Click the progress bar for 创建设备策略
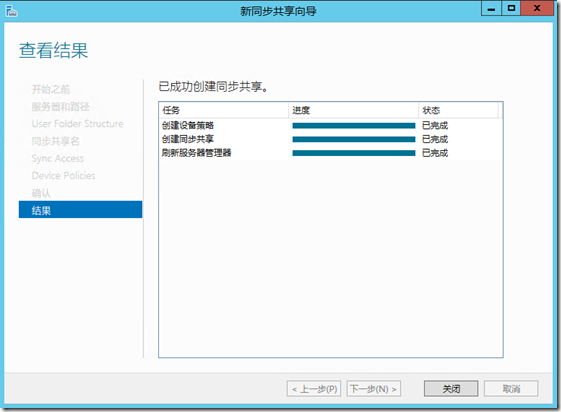The height and width of the screenshot is (412, 561). pyautogui.click(x=354, y=126)
